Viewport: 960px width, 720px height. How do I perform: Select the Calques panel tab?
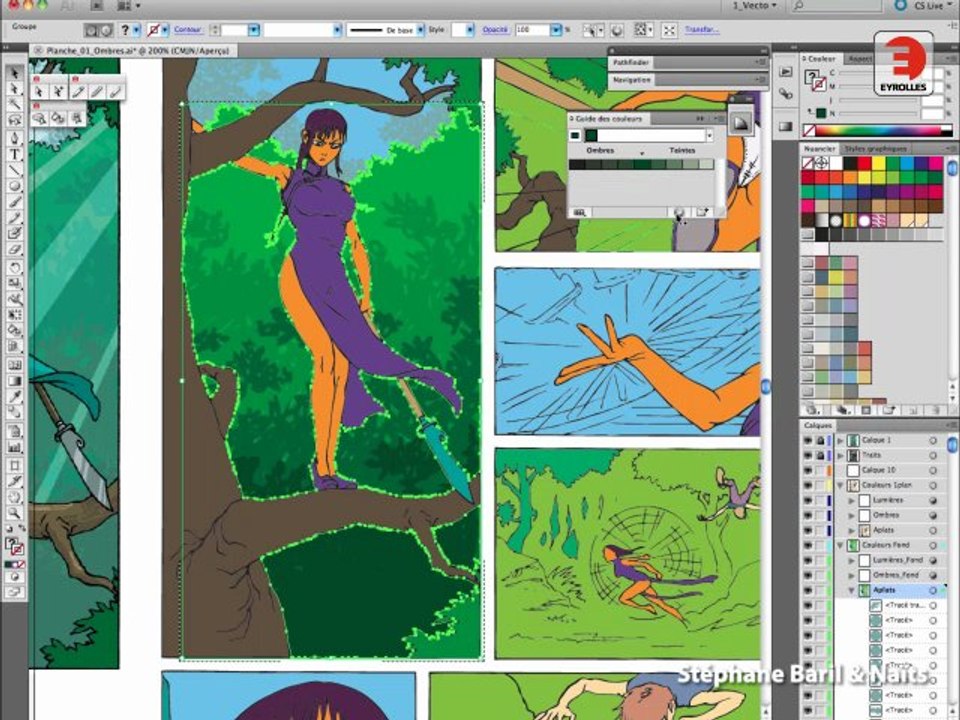(x=818, y=425)
